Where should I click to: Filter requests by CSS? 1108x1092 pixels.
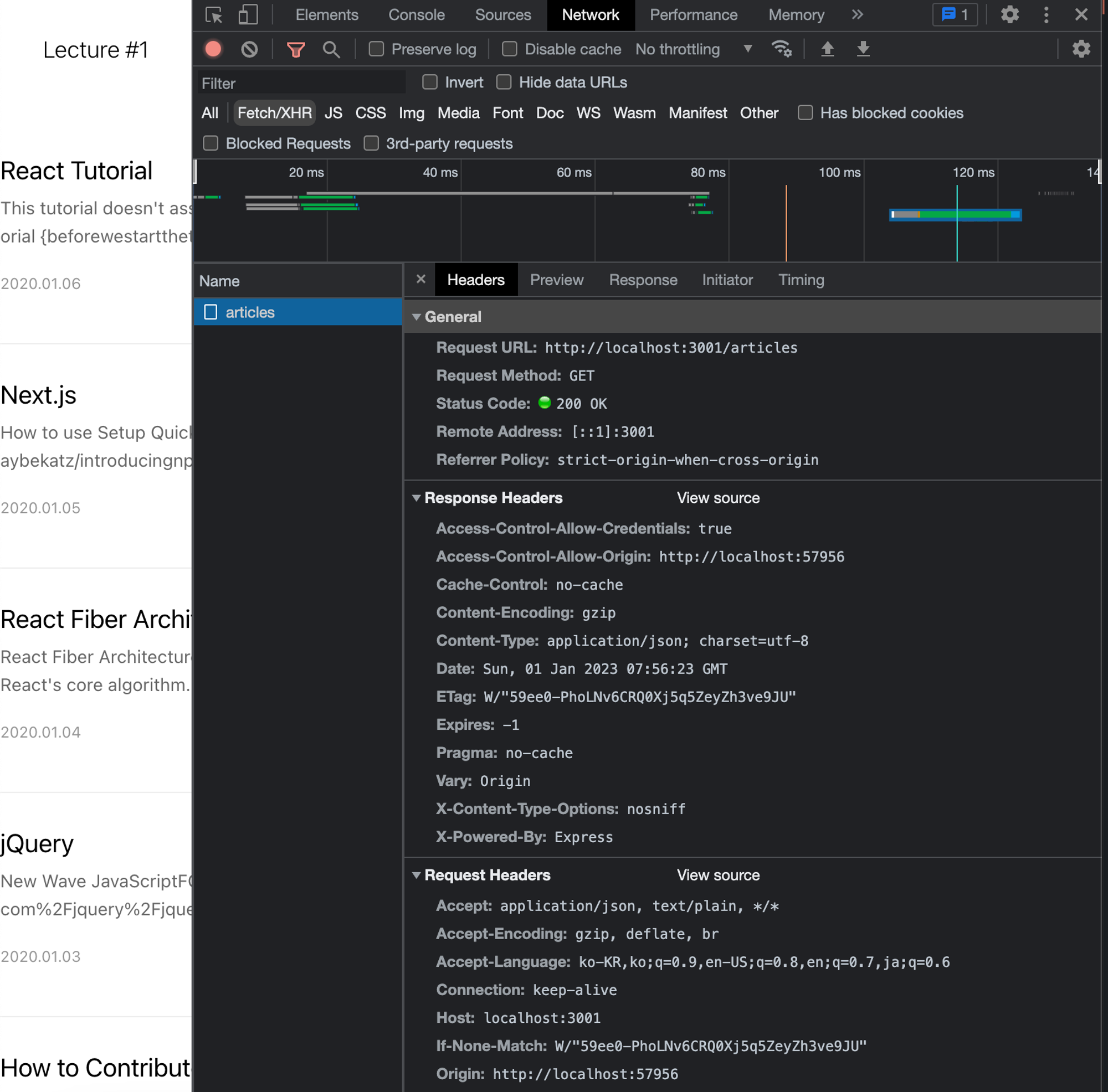(371, 113)
